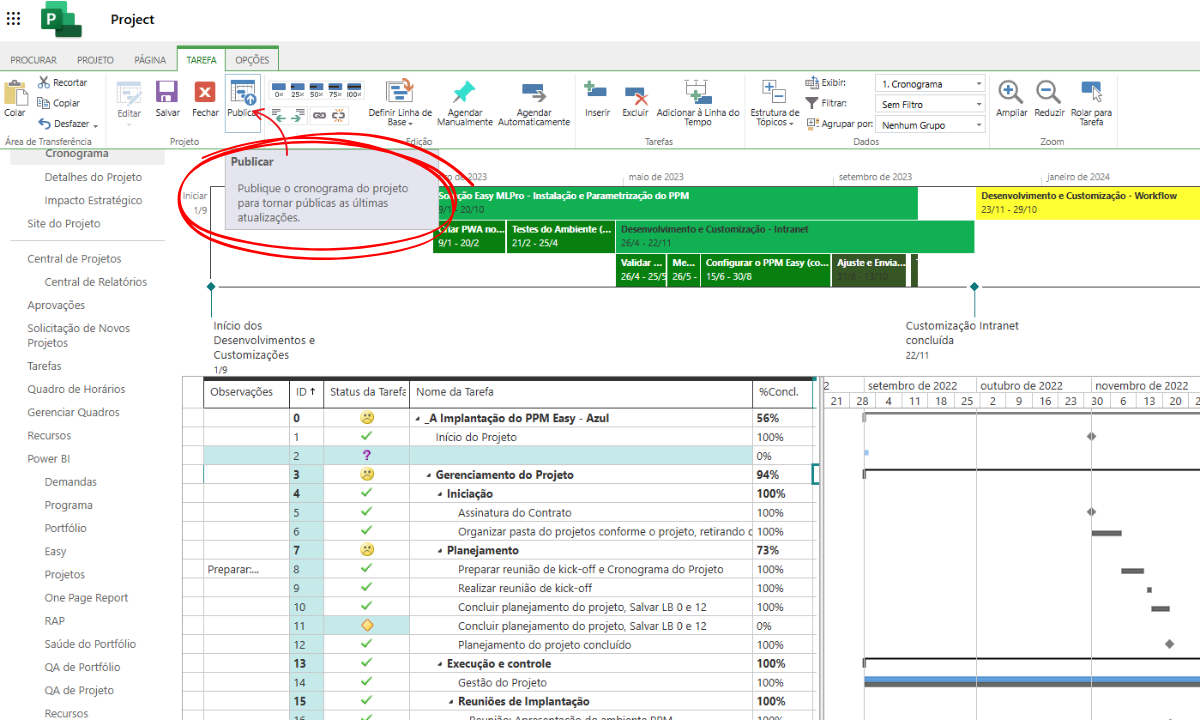Open the Desfazer undo dropdown arrow

[96, 125]
